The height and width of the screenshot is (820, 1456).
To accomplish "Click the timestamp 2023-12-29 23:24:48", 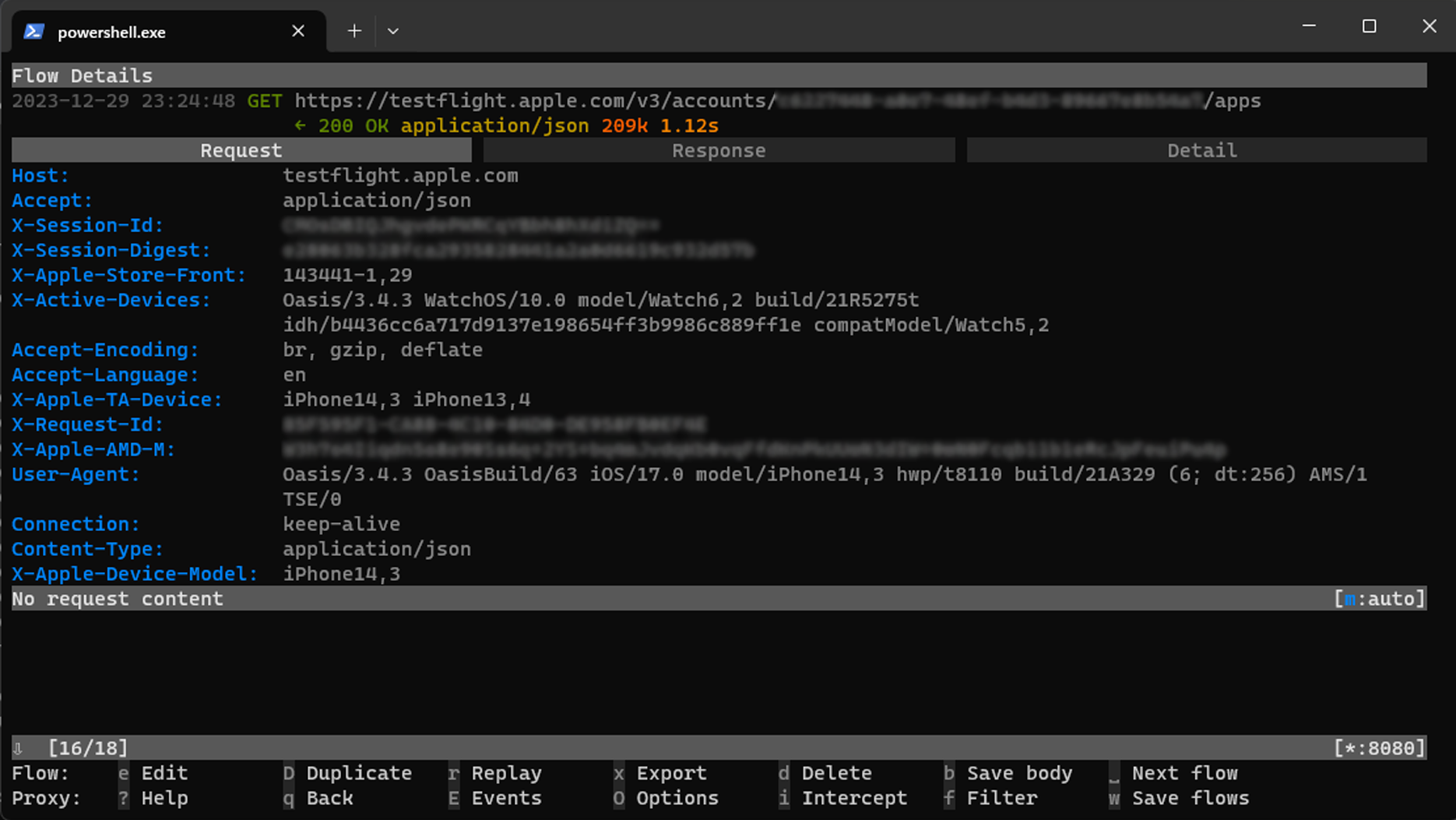I will tap(123, 100).
